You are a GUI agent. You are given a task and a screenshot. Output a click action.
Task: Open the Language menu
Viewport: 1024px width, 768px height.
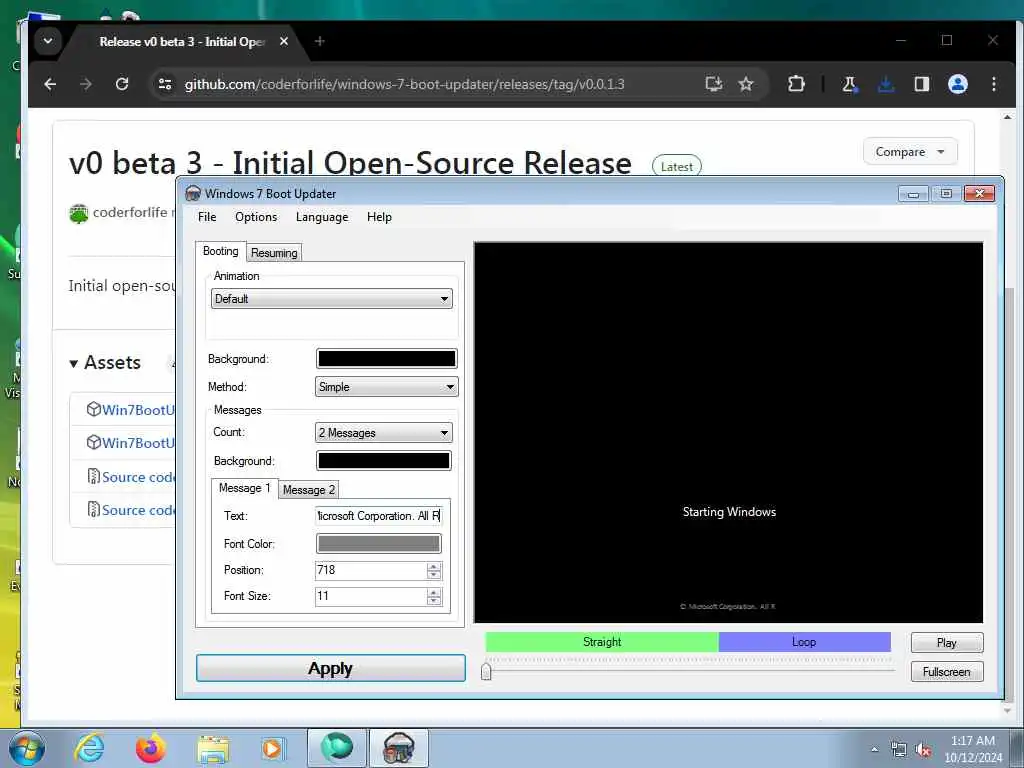coord(322,217)
